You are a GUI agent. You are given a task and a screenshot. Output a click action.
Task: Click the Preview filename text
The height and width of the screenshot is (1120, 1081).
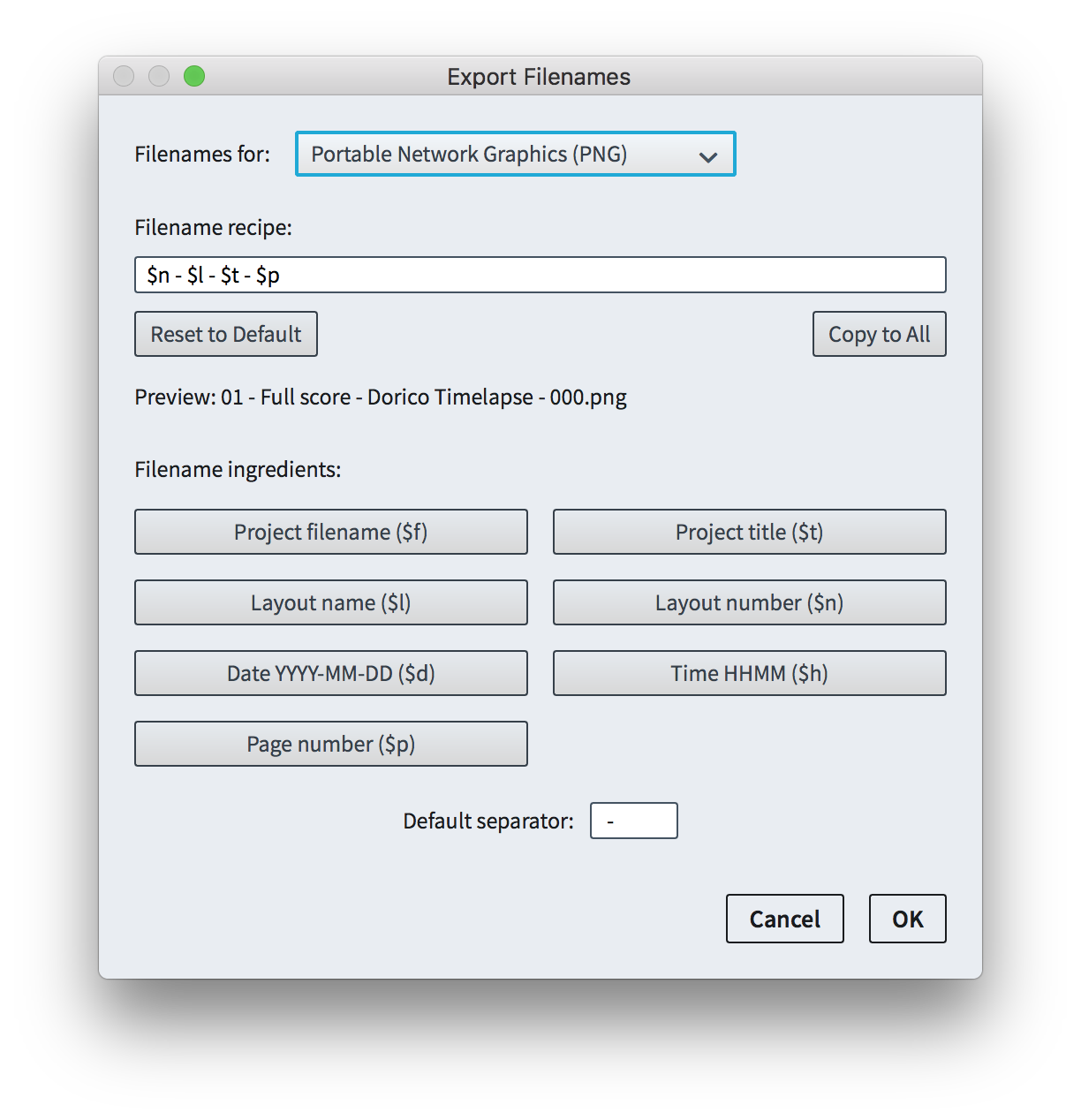pos(381,397)
